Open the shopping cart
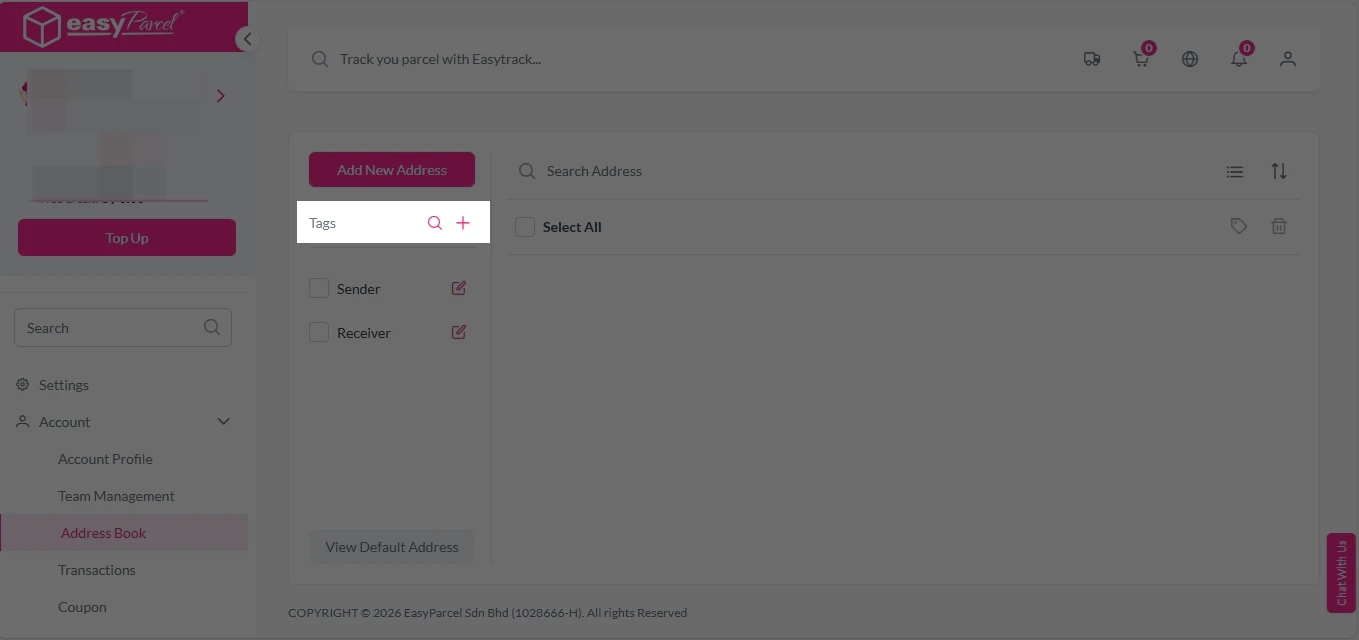The width and height of the screenshot is (1359, 640). click(x=1140, y=58)
